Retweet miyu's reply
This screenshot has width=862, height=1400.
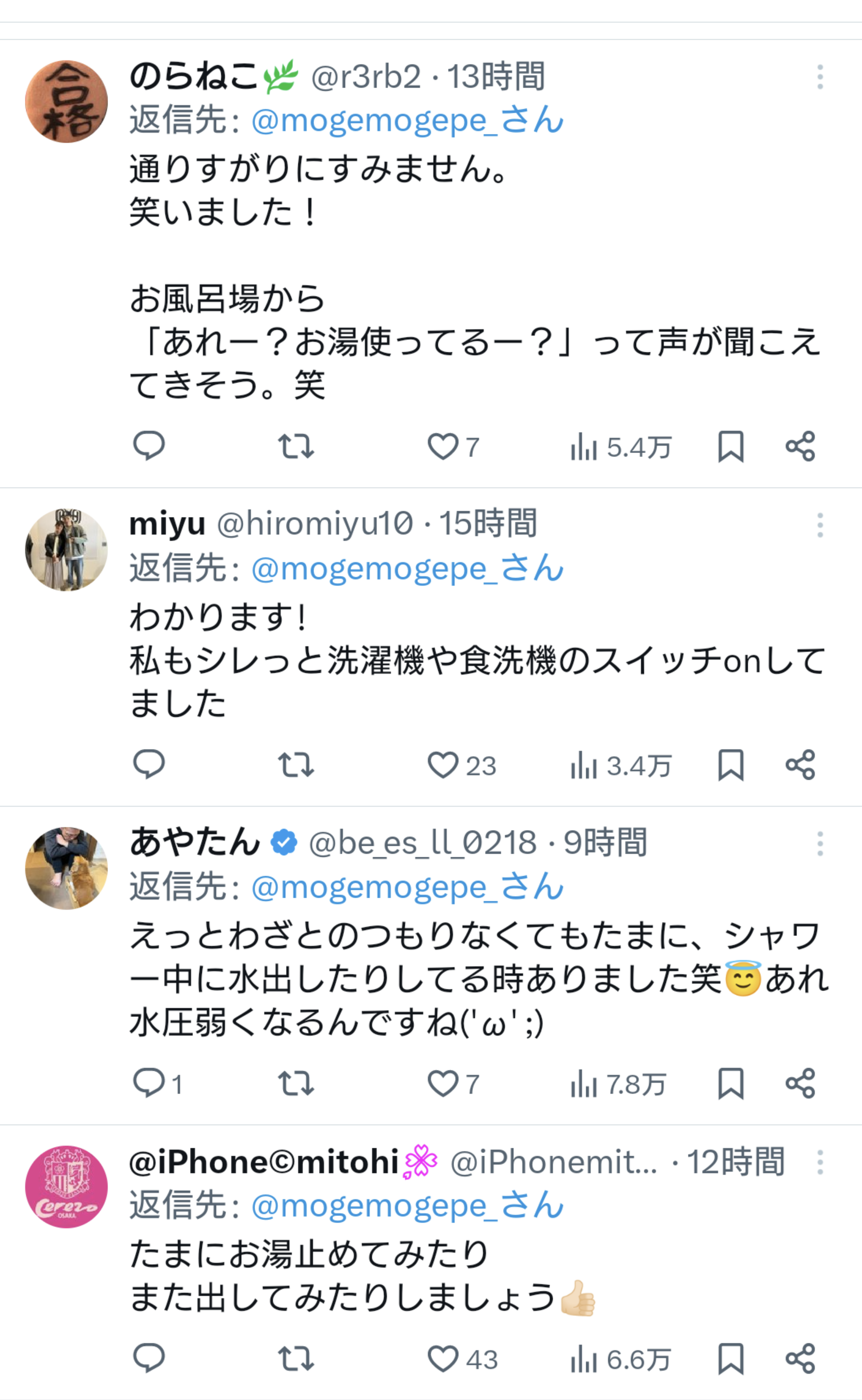(x=296, y=764)
